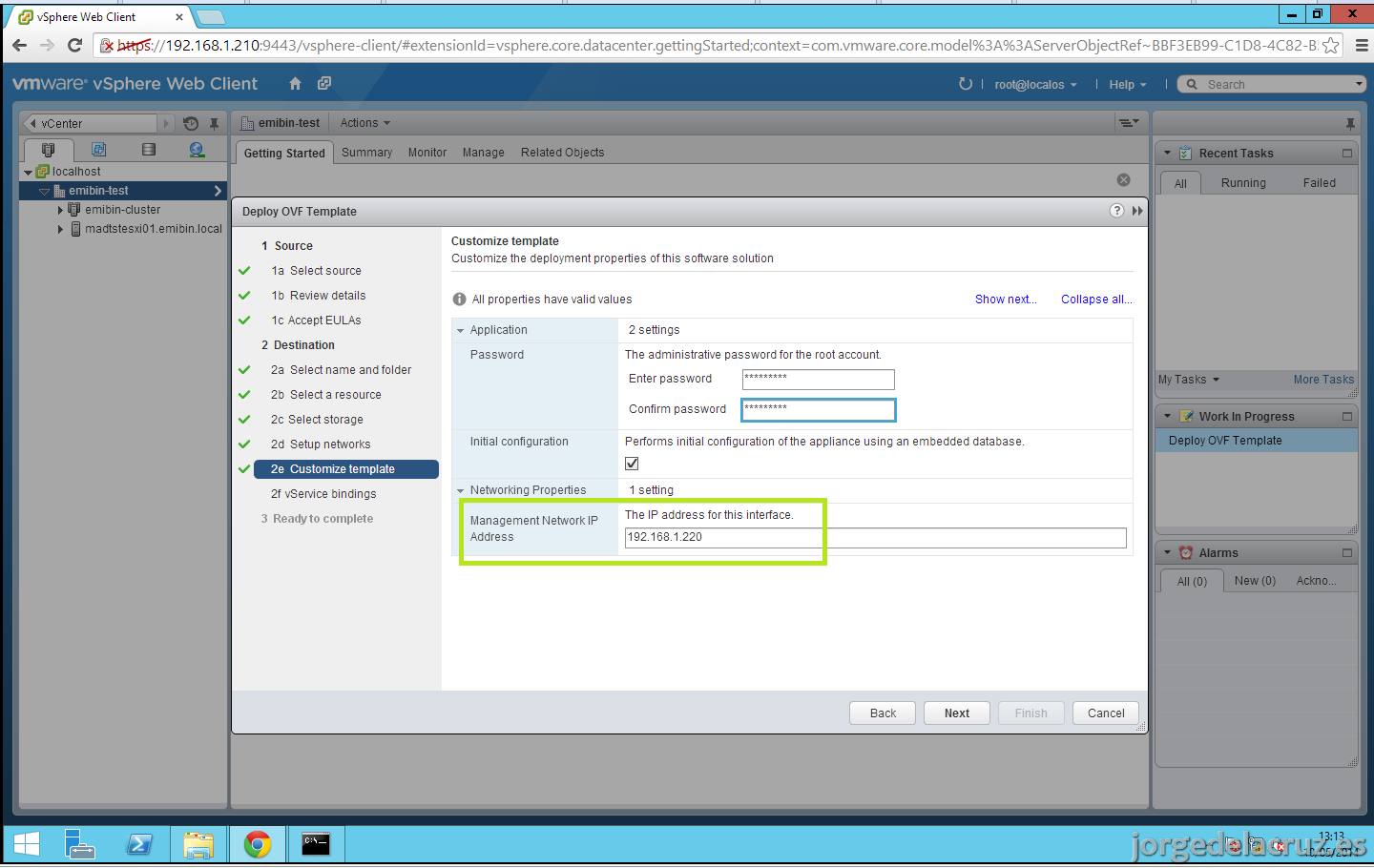This screenshot has height=868, width=1374.
Task: Click the Collapse all... link
Action: [x=1097, y=300]
